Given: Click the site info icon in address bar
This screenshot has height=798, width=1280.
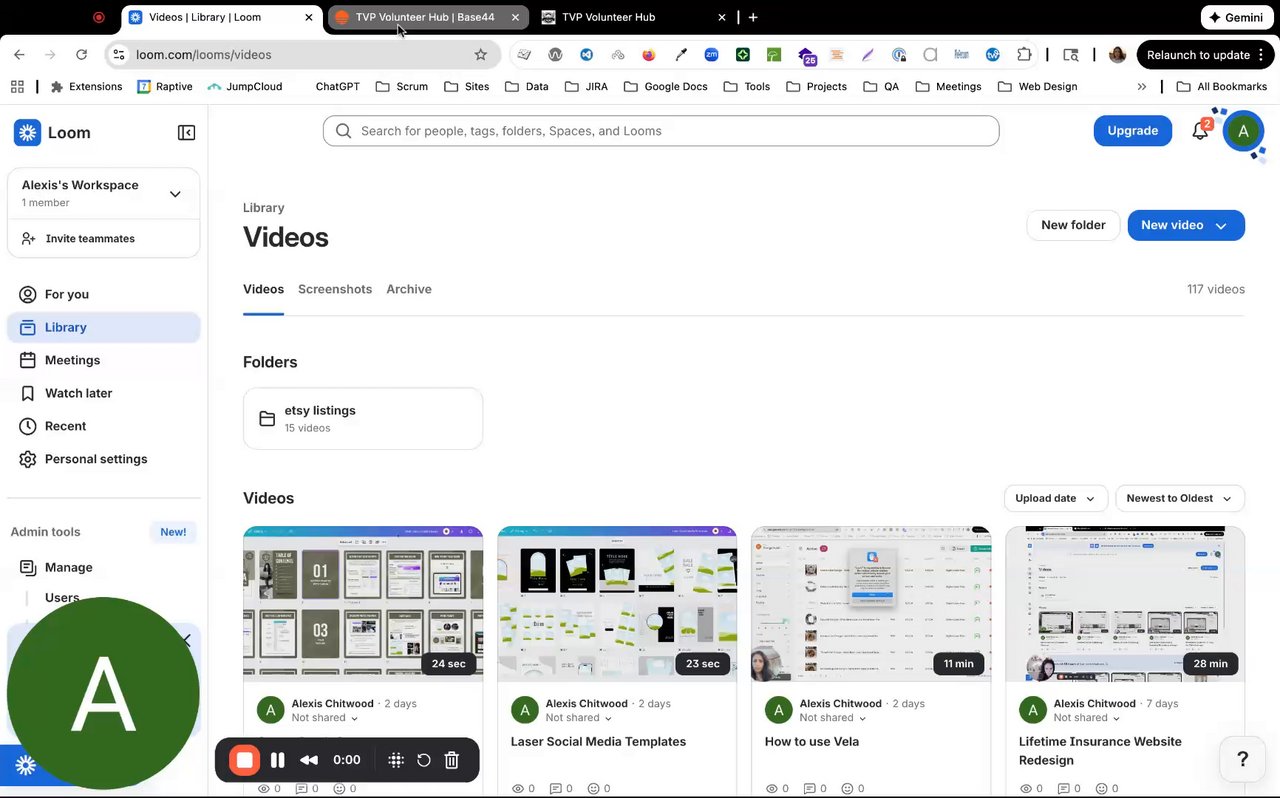Looking at the screenshot, I should tap(119, 55).
